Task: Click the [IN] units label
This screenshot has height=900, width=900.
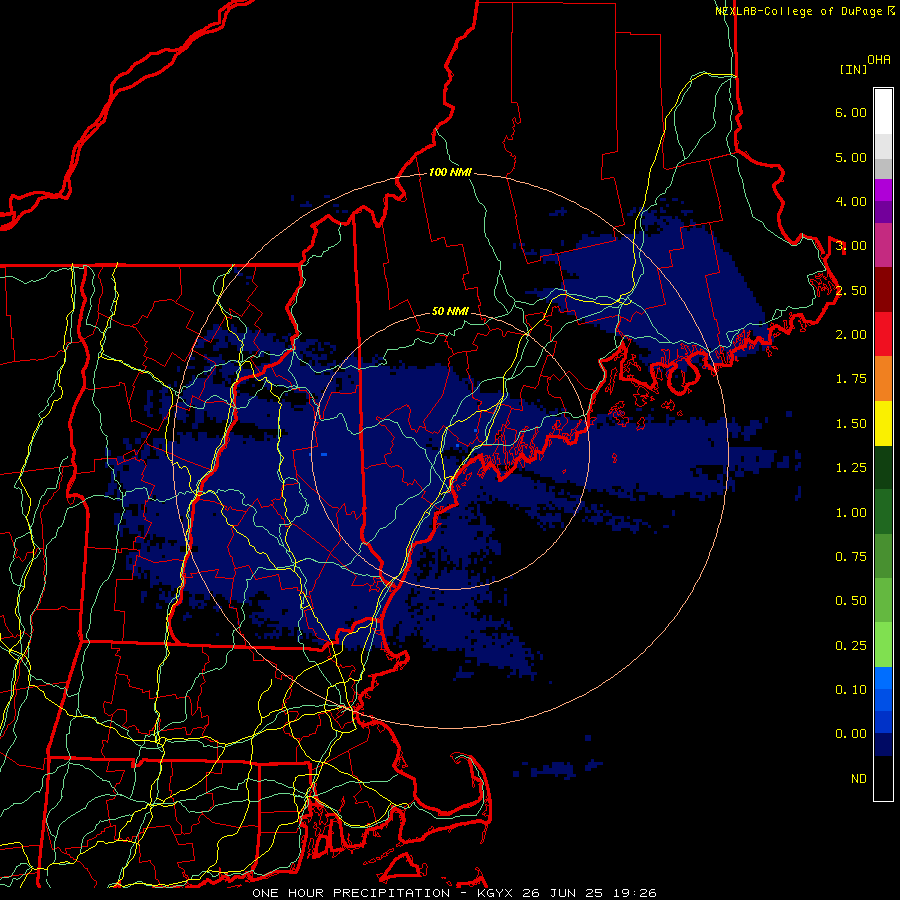Action: [854, 69]
